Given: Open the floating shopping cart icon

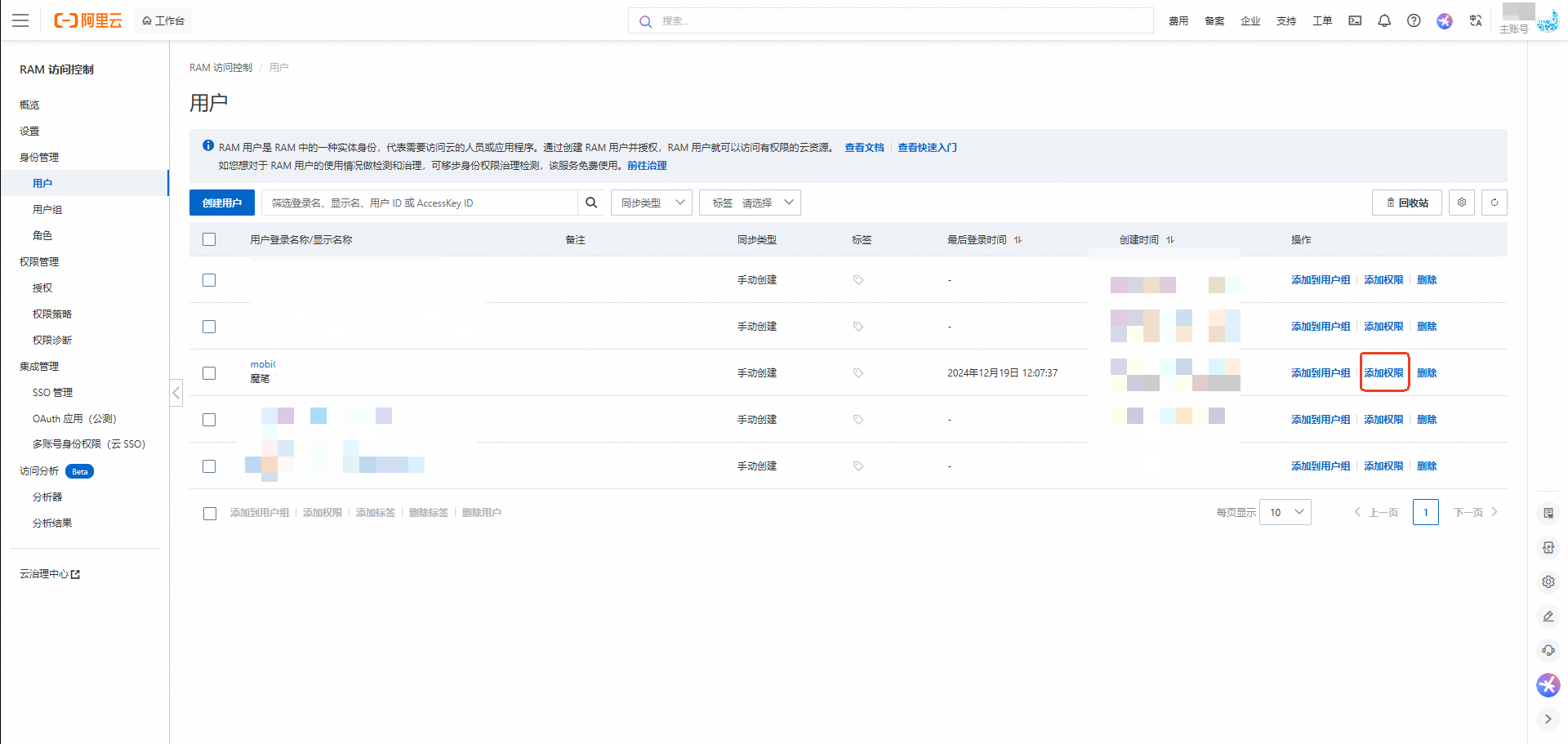Looking at the screenshot, I should click(1548, 513).
